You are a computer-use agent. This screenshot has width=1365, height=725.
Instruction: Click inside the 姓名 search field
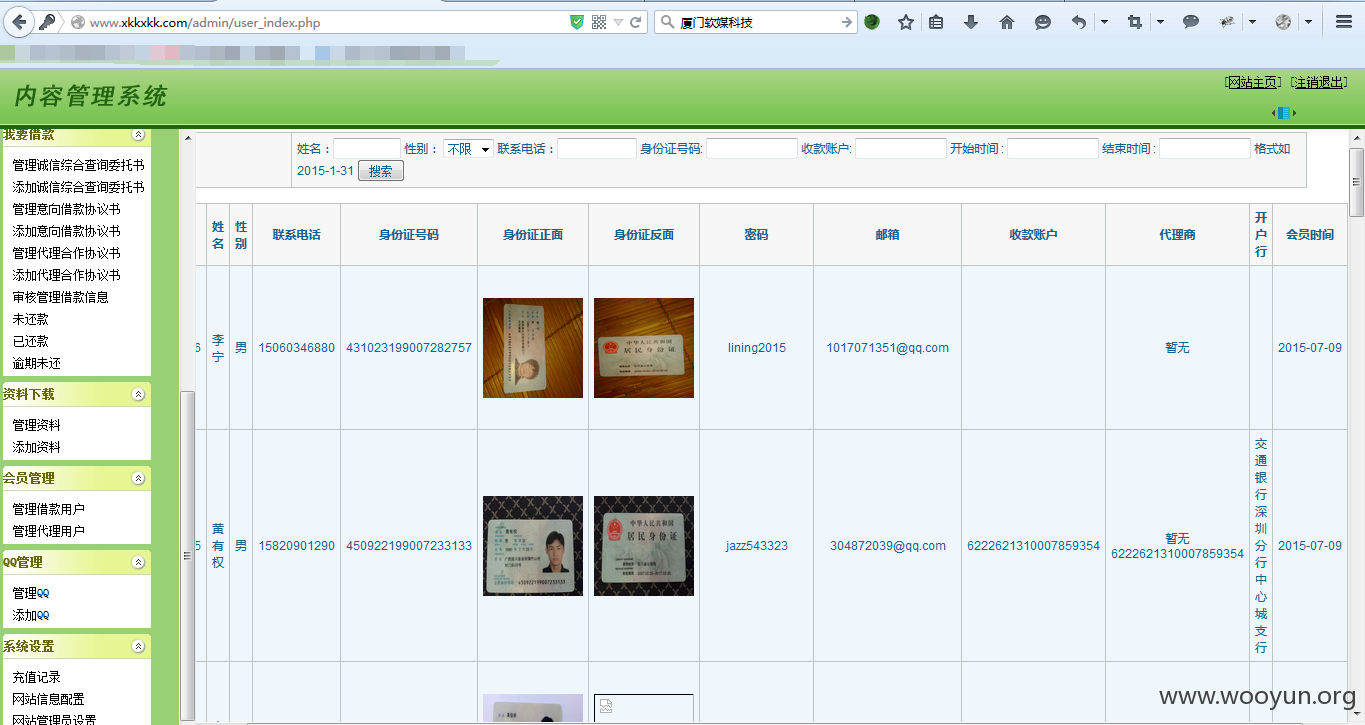[x=367, y=149]
